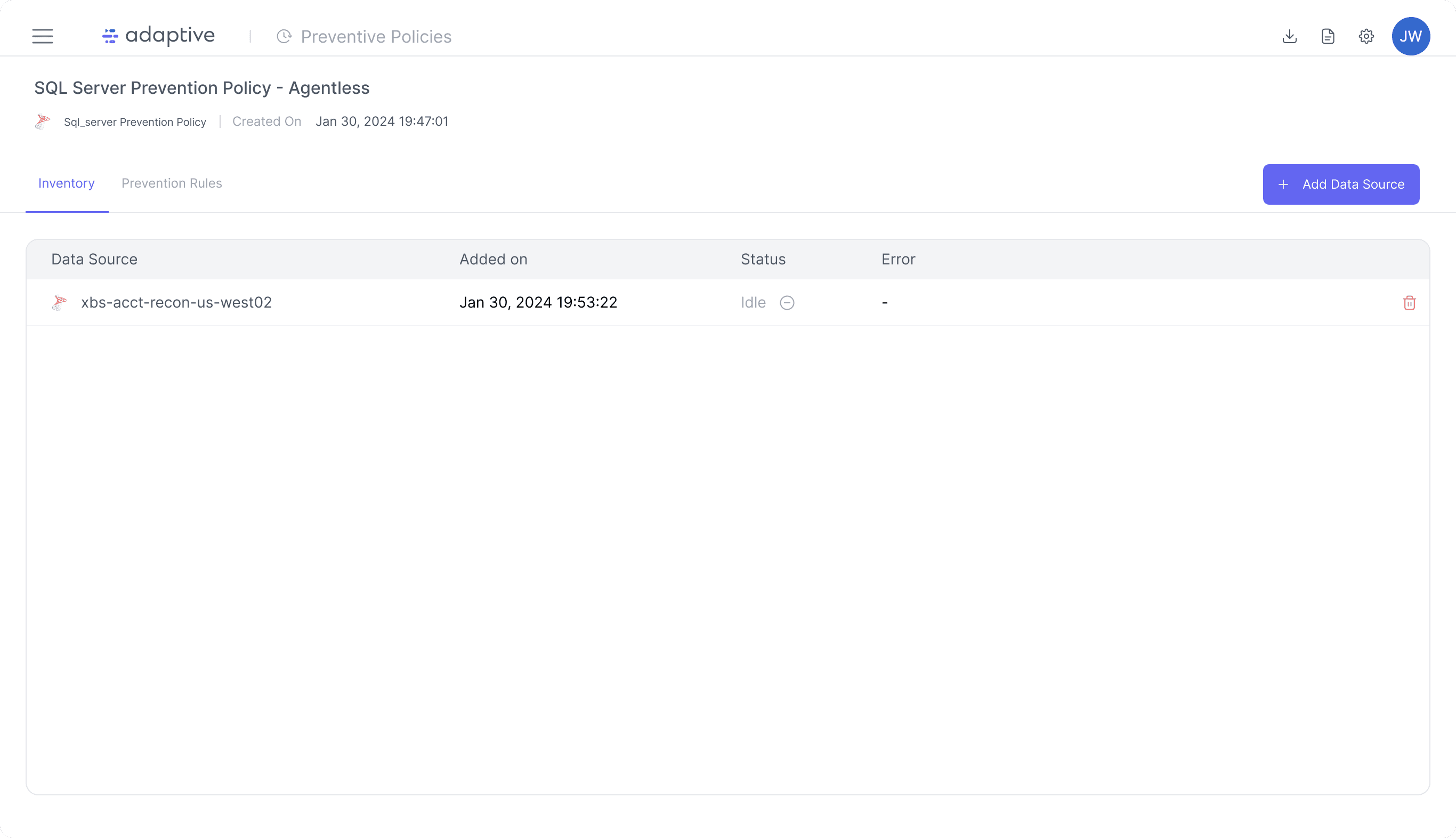Click the Sql_server Prevention Policy label
Viewport: 1456px width, 838px height.
point(135,122)
